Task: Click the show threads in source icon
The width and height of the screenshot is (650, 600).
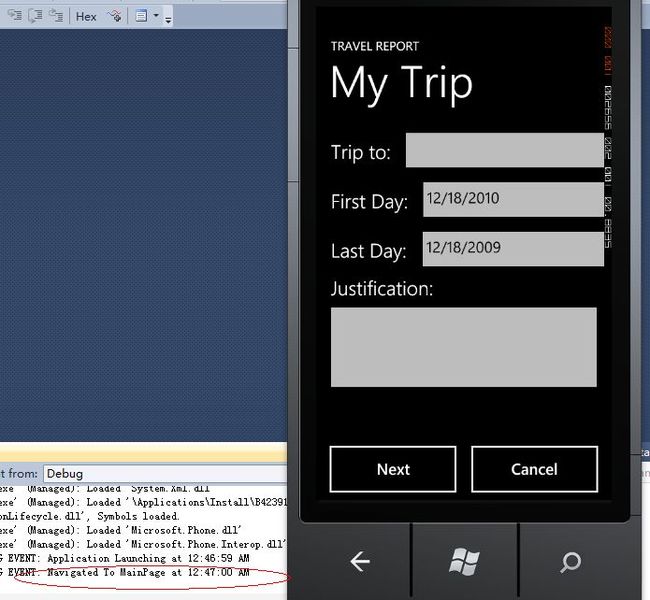Action: [x=114, y=16]
